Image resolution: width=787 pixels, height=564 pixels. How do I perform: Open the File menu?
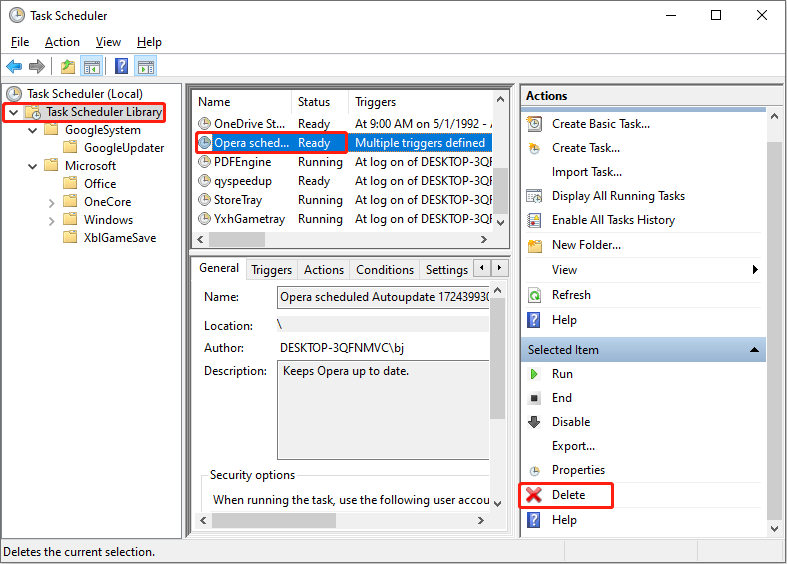pos(20,42)
